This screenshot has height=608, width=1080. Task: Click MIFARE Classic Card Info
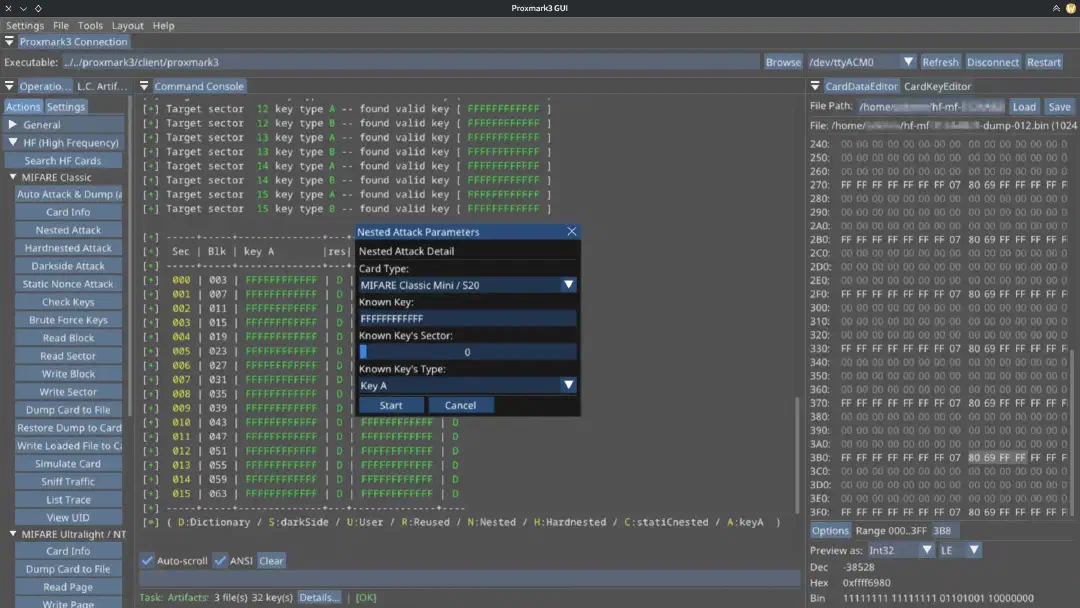(68, 212)
